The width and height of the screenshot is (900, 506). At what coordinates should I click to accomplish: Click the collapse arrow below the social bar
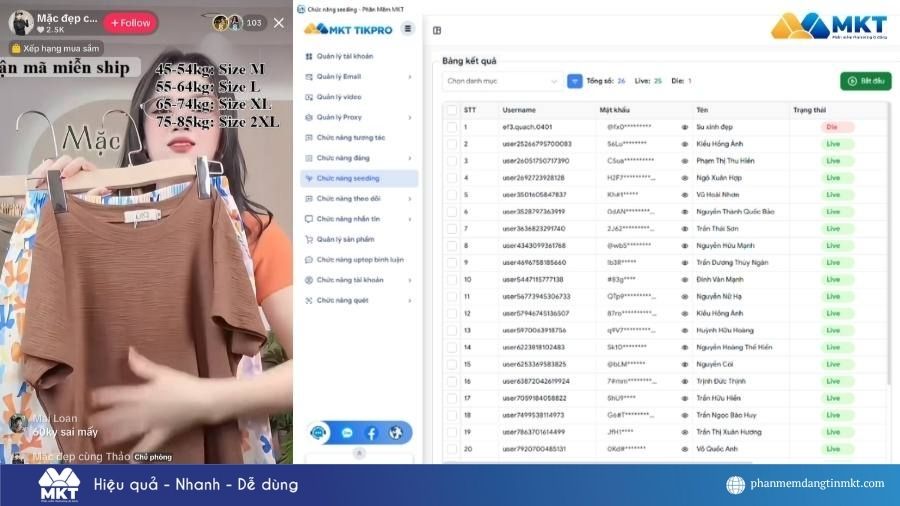pyautogui.click(x=359, y=453)
